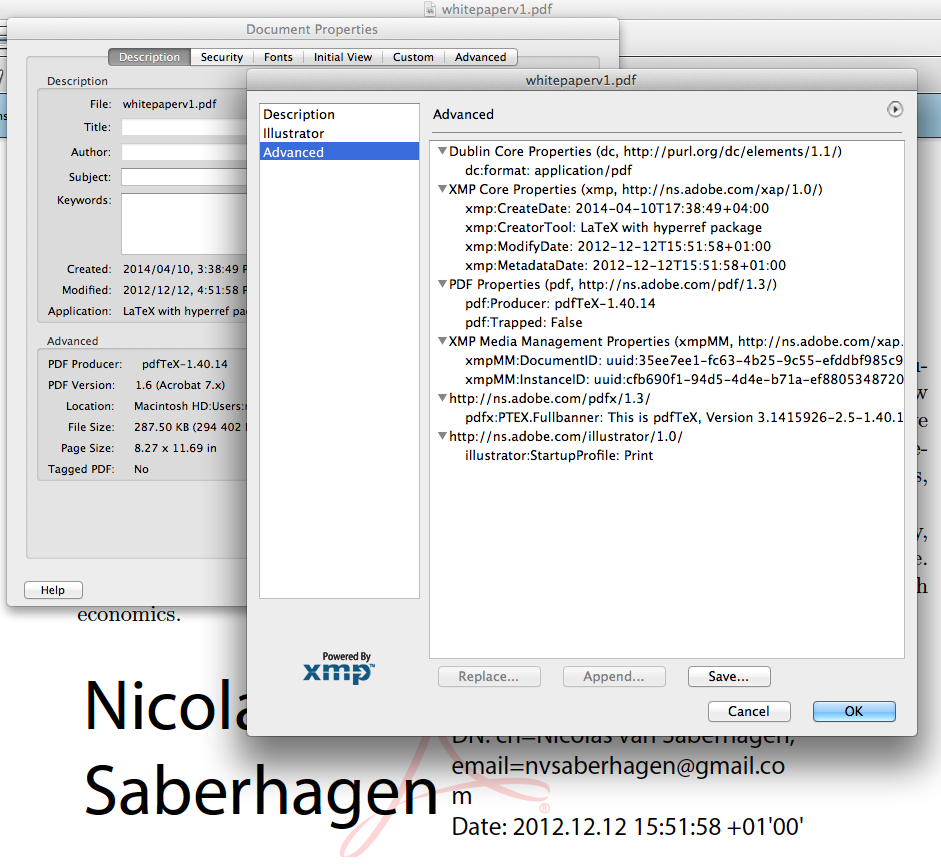Click PDF Version 1.6 (Acrobat 7.x) value
The height and width of the screenshot is (865, 941).
pos(180,385)
